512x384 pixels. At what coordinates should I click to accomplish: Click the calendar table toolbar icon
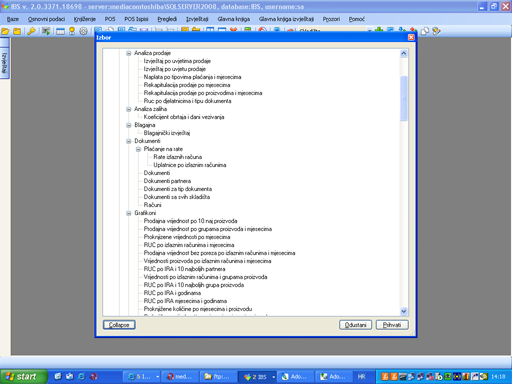pyautogui.click(x=60, y=31)
